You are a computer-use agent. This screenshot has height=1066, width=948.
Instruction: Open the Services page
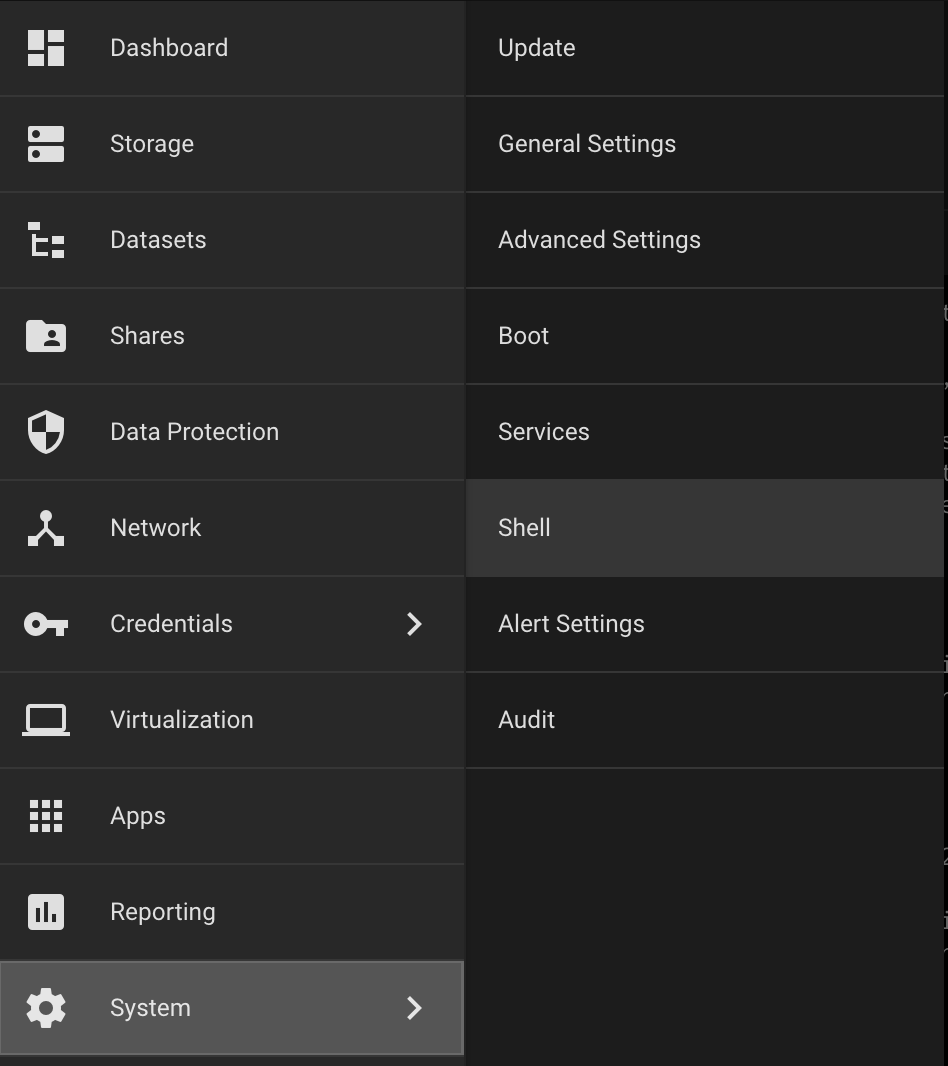point(544,432)
